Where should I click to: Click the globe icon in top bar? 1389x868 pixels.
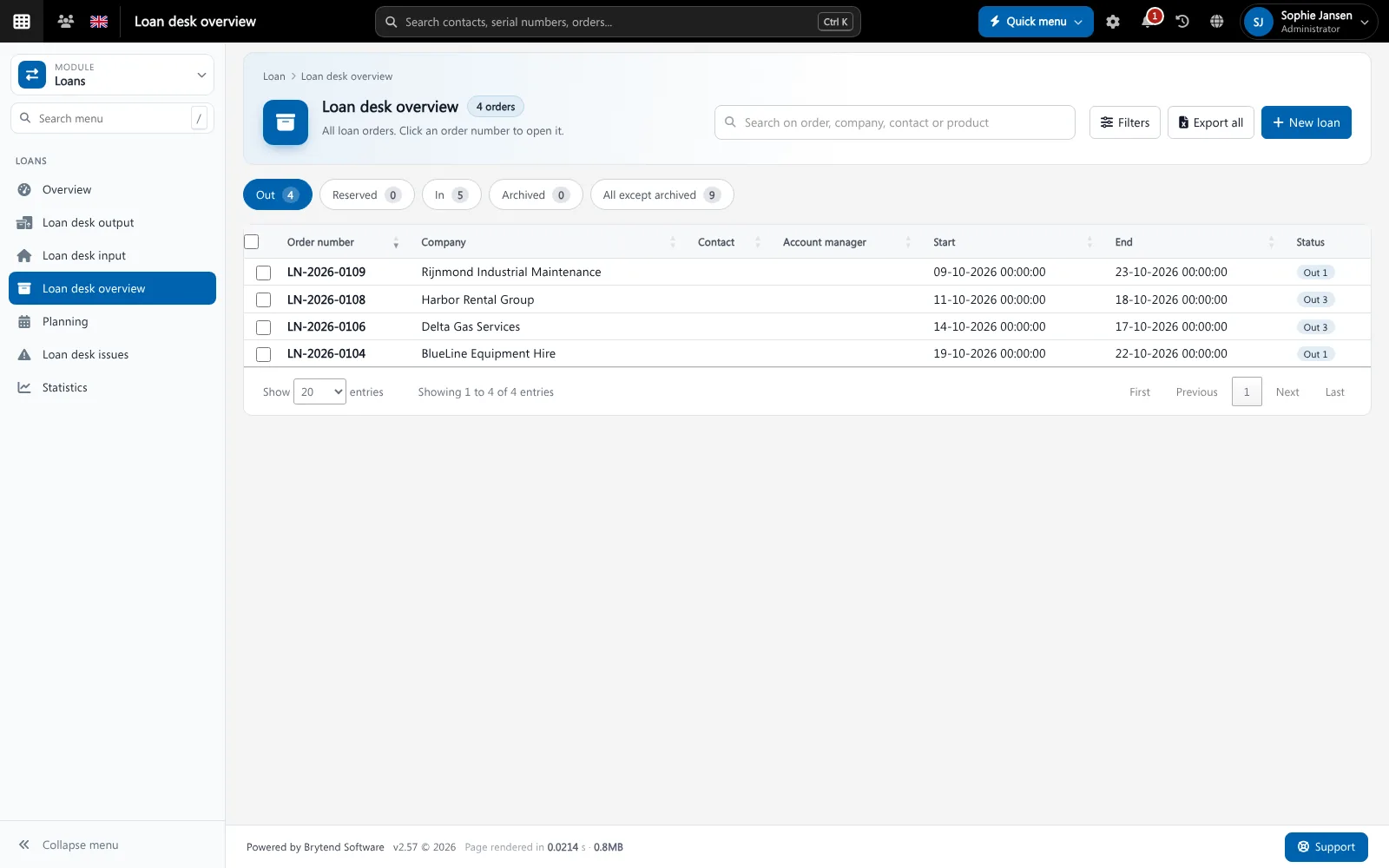point(1217,22)
